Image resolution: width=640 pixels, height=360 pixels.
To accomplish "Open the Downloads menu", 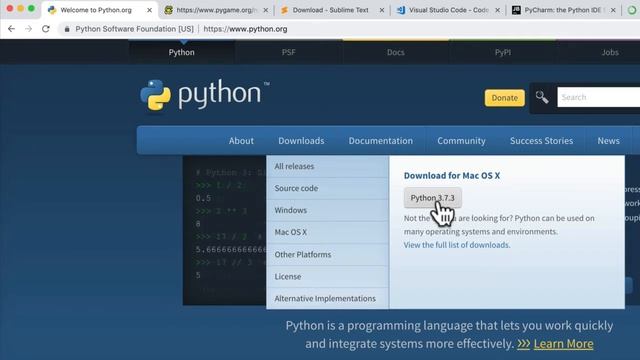I will click(x=301, y=140).
